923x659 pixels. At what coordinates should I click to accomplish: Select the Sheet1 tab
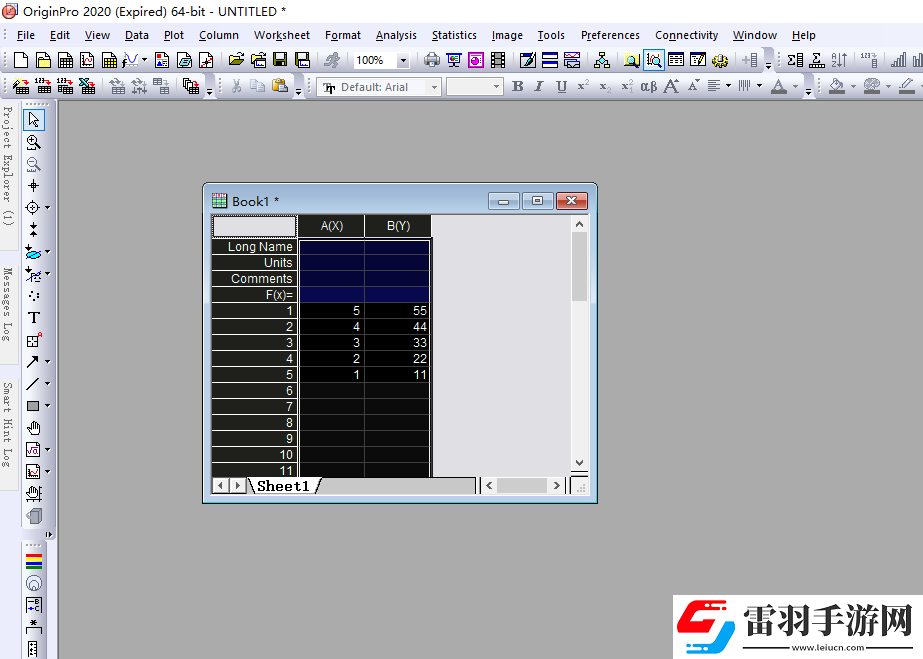point(284,486)
